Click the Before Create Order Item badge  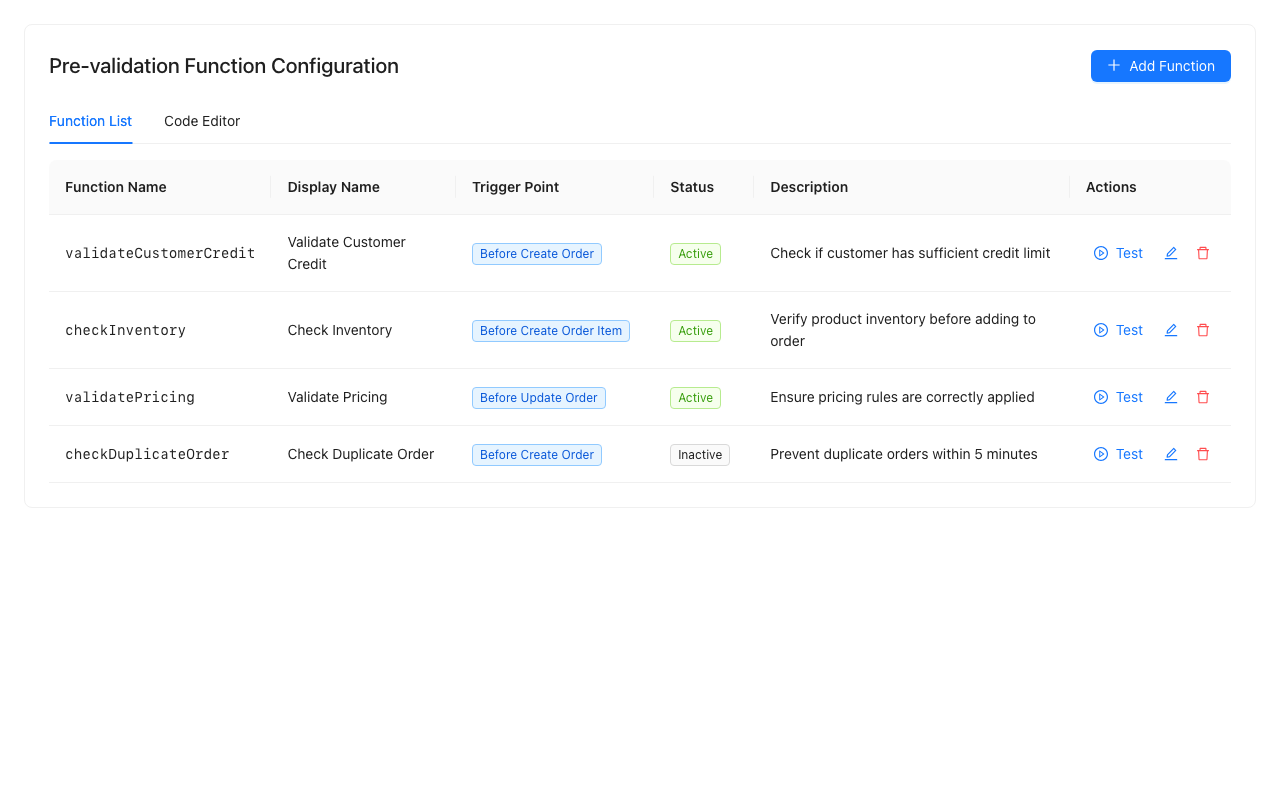(x=550, y=330)
